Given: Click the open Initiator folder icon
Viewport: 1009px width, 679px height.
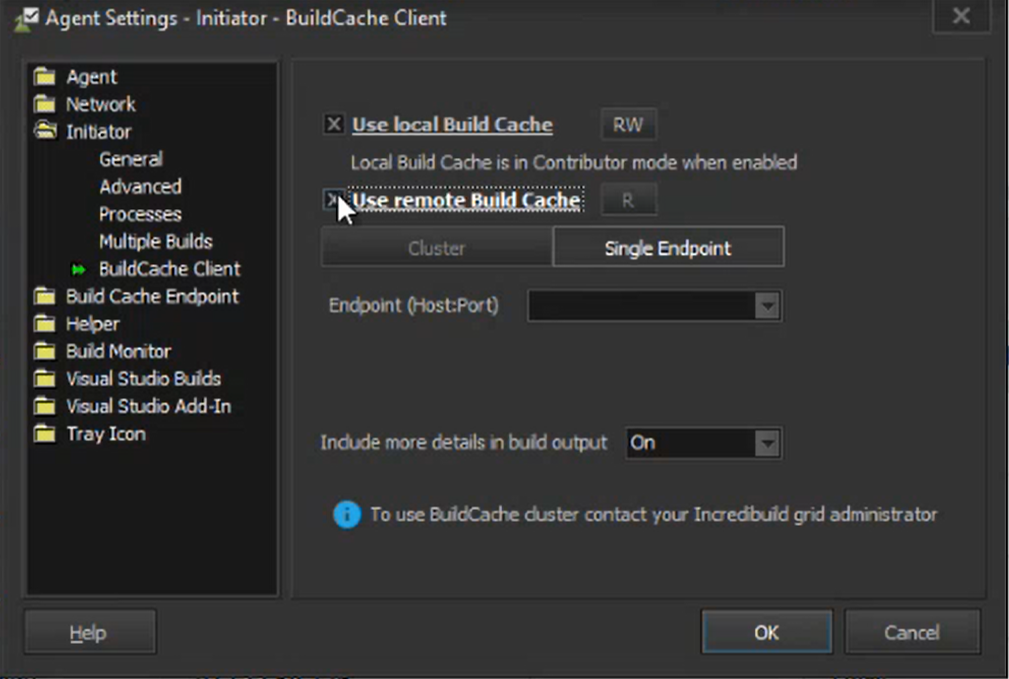Looking at the screenshot, I should [43, 131].
